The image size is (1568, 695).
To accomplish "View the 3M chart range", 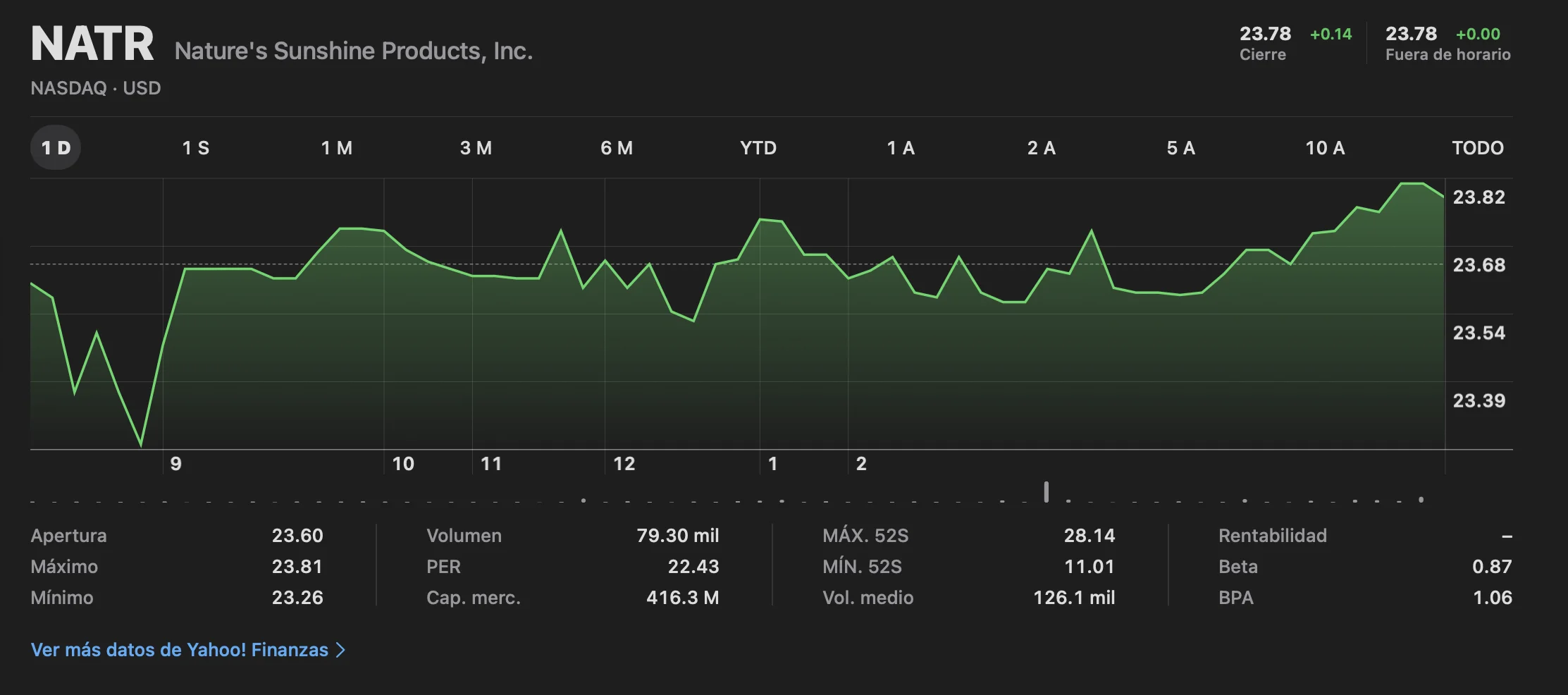I will [x=476, y=148].
